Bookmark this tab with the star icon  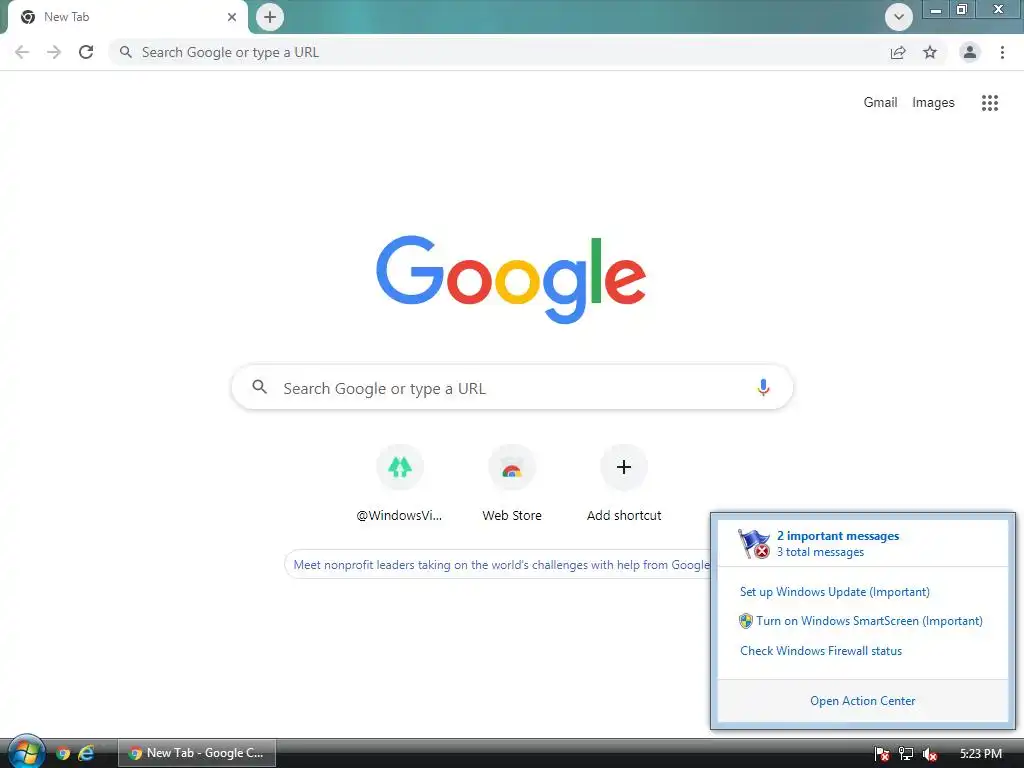(930, 52)
